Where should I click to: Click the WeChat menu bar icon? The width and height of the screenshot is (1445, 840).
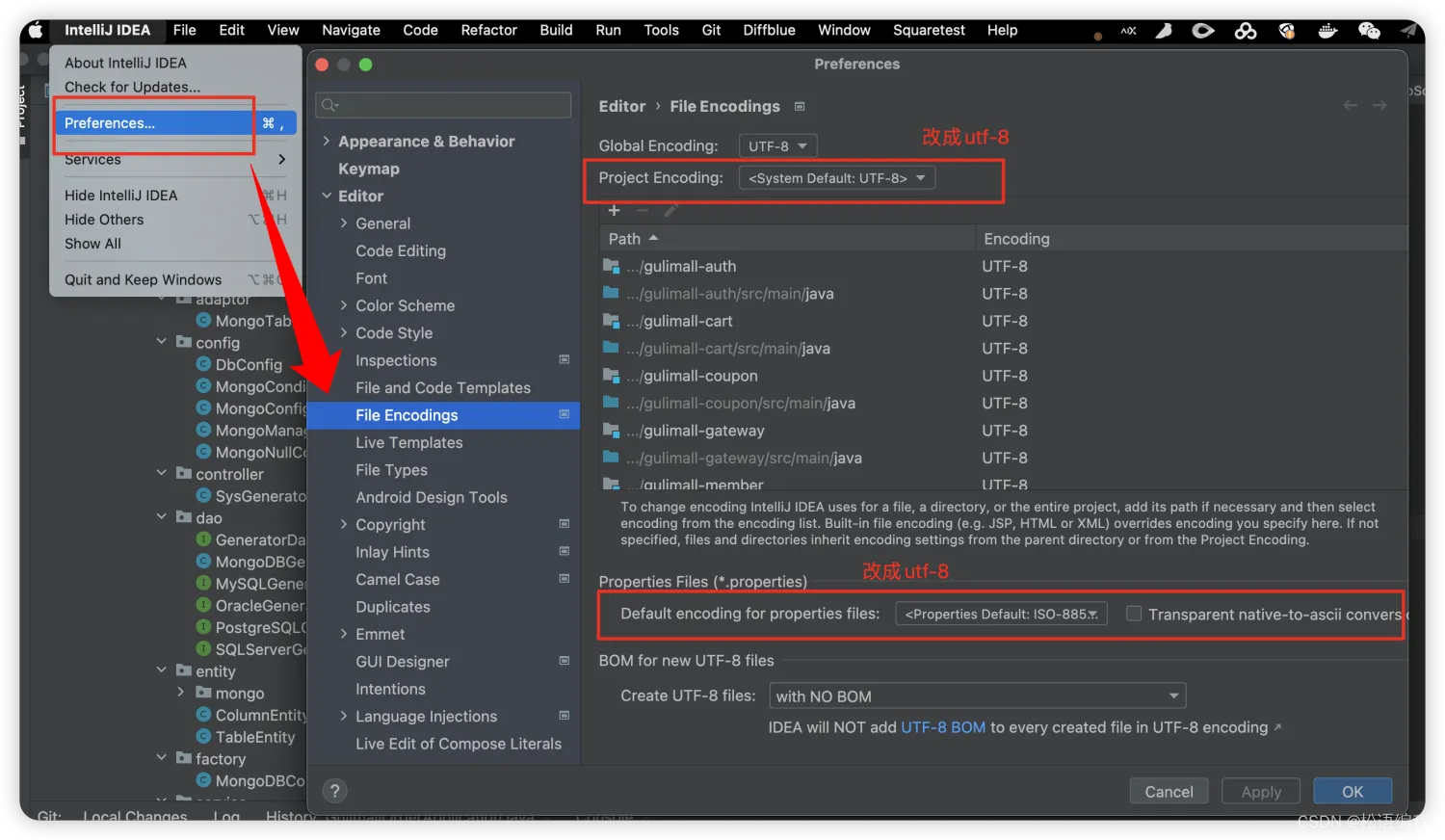click(1369, 31)
